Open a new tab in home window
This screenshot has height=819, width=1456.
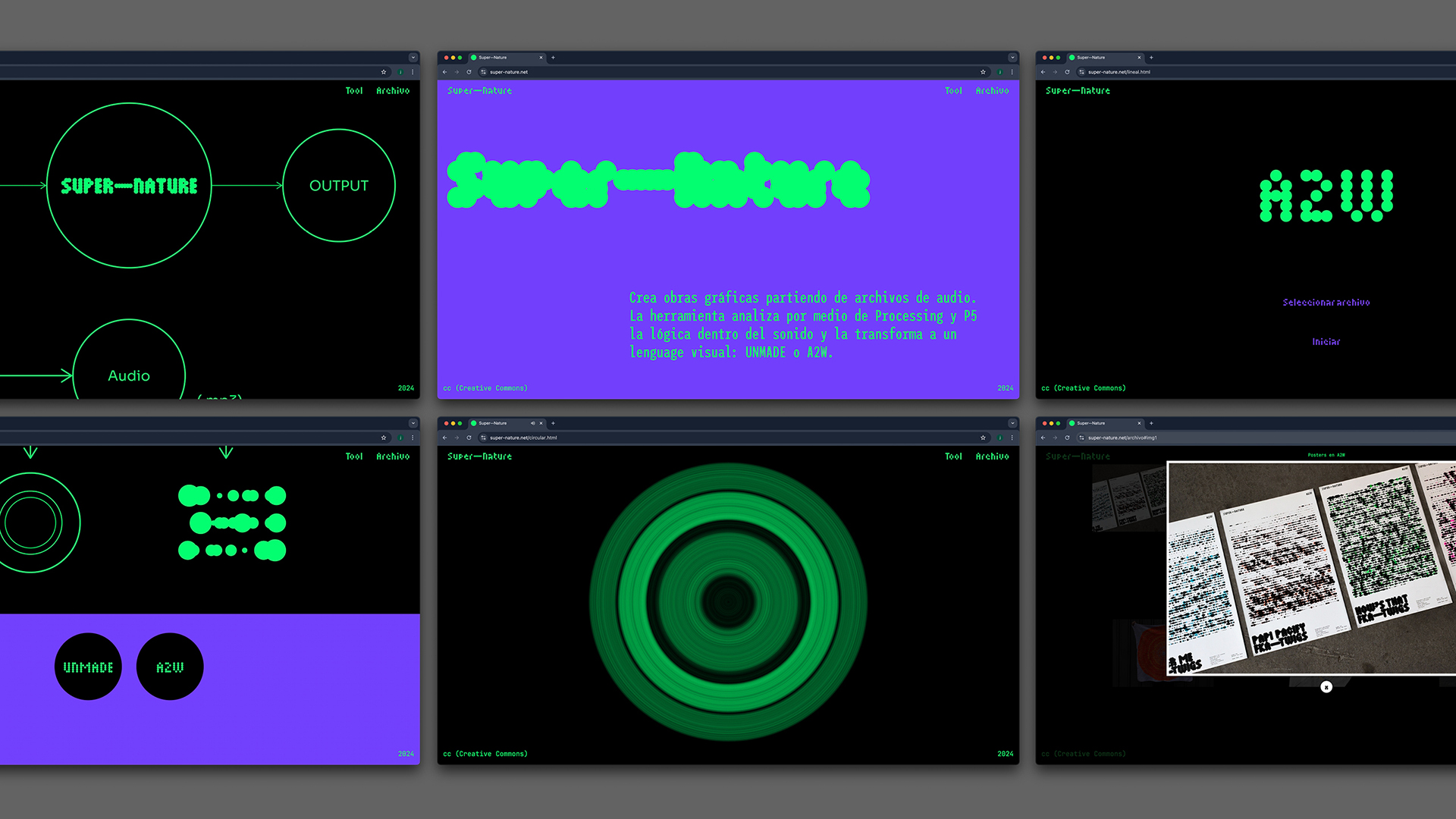553,58
